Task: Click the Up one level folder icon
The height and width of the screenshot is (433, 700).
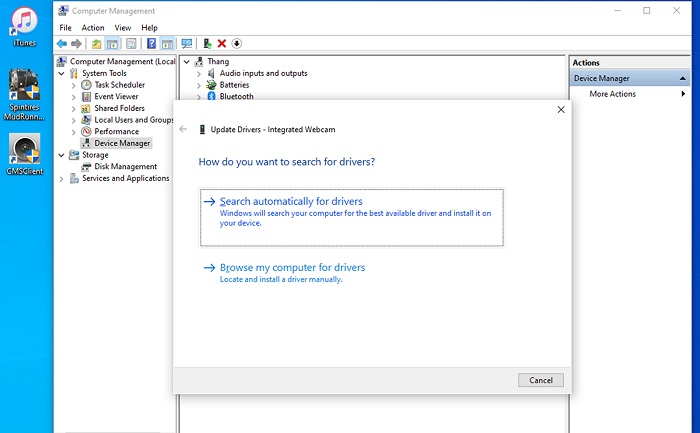Action: (97, 44)
